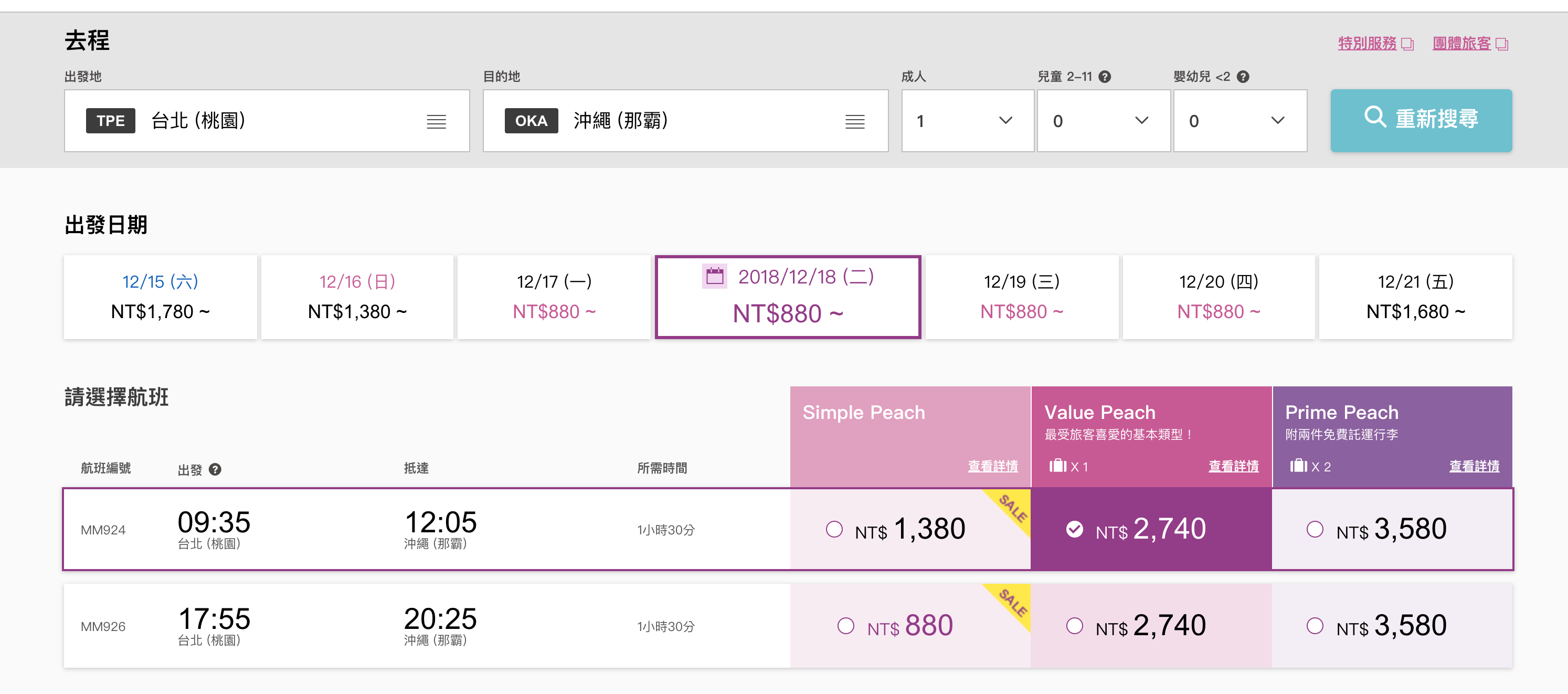Open the departure airport list icon
The image size is (1568, 694).
(436, 122)
